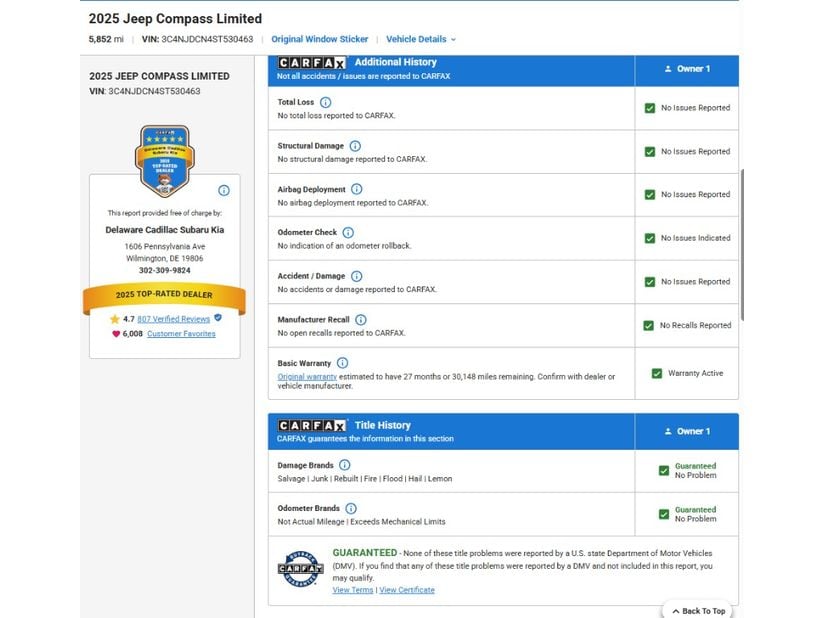This screenshot has height=618, width=825.
Task: Click the Airbag Deployment green checkmark
Action: (650, 195)
